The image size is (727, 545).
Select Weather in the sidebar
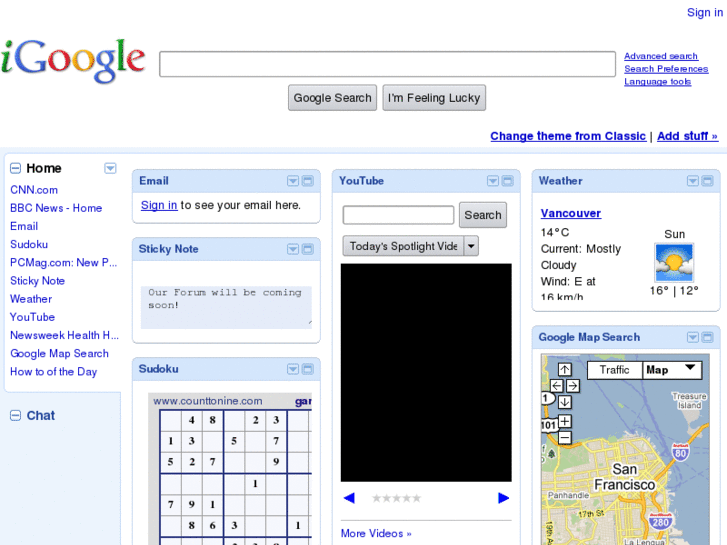(x=31, y=299)
